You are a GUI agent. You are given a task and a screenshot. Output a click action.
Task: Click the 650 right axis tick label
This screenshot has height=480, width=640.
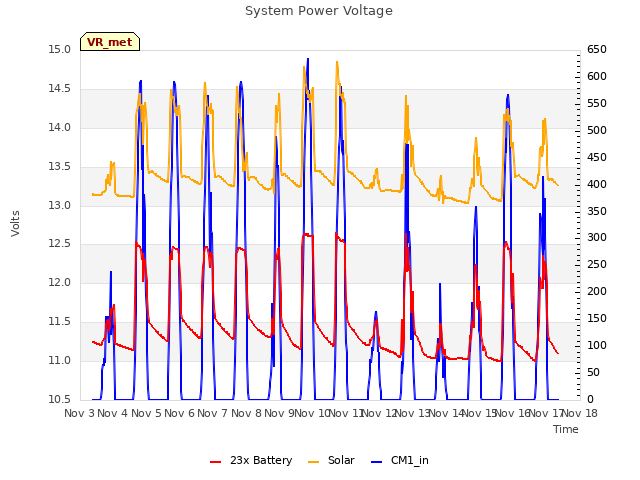(x=597, y=50)
